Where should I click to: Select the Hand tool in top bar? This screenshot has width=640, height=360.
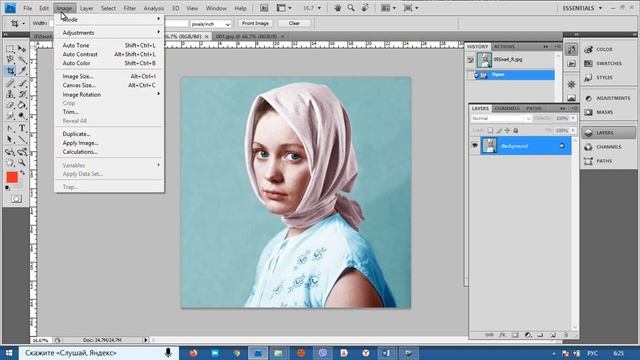[x=338, y=8]
